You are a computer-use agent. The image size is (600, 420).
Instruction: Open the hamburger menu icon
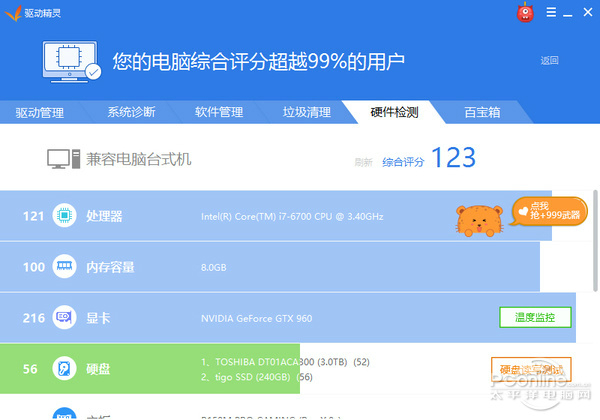tap(551, 12)
